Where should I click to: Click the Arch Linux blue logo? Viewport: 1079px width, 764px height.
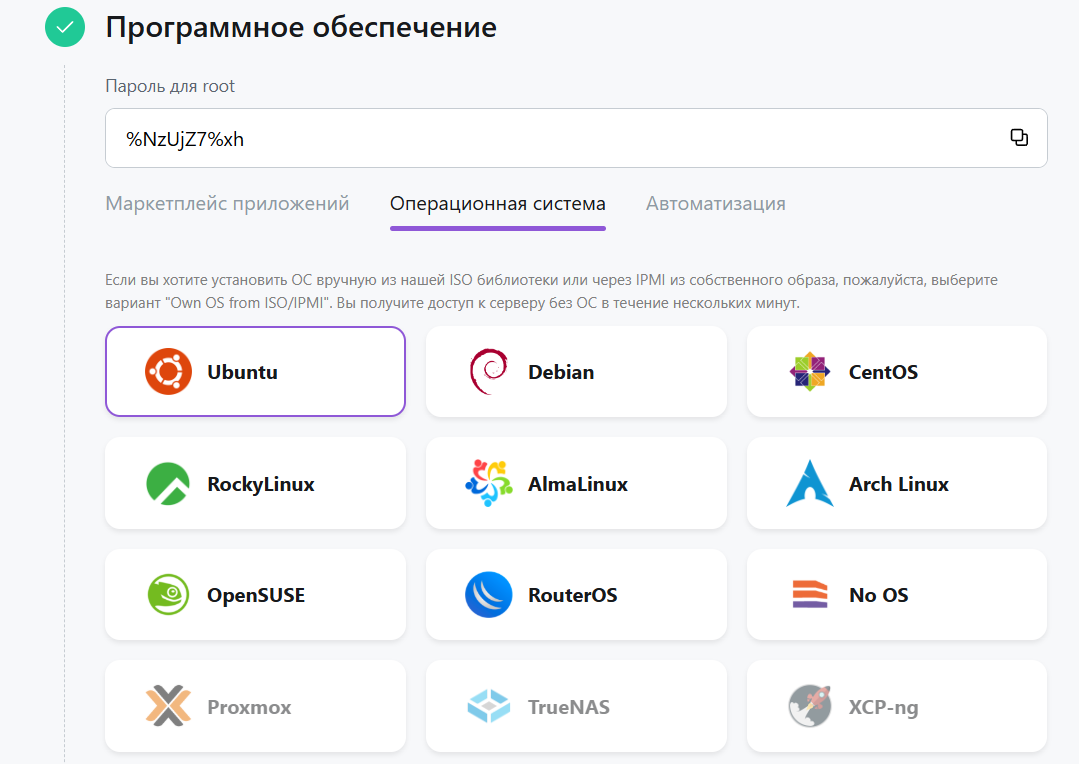click(810, 483)
